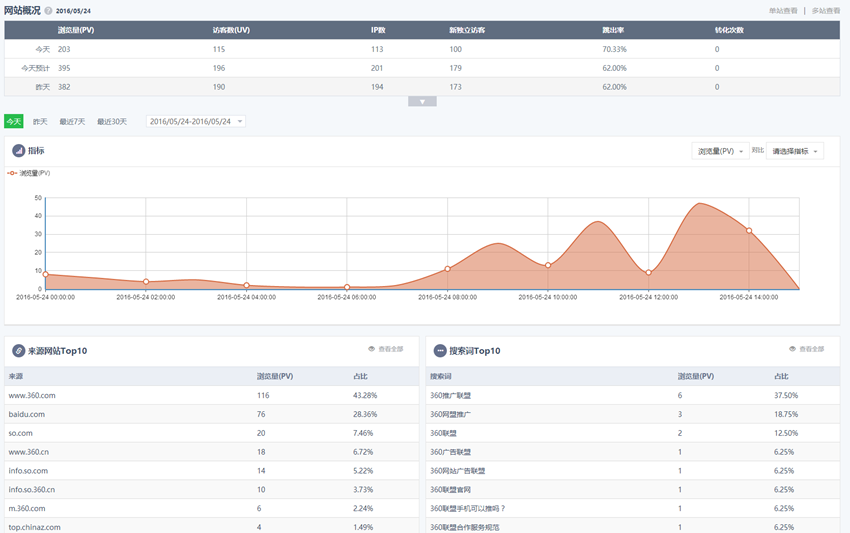The width and height of the screenshot is (850, 533).
Task: Expand the overview table with the down arrow
Action: tap(422, 101)
